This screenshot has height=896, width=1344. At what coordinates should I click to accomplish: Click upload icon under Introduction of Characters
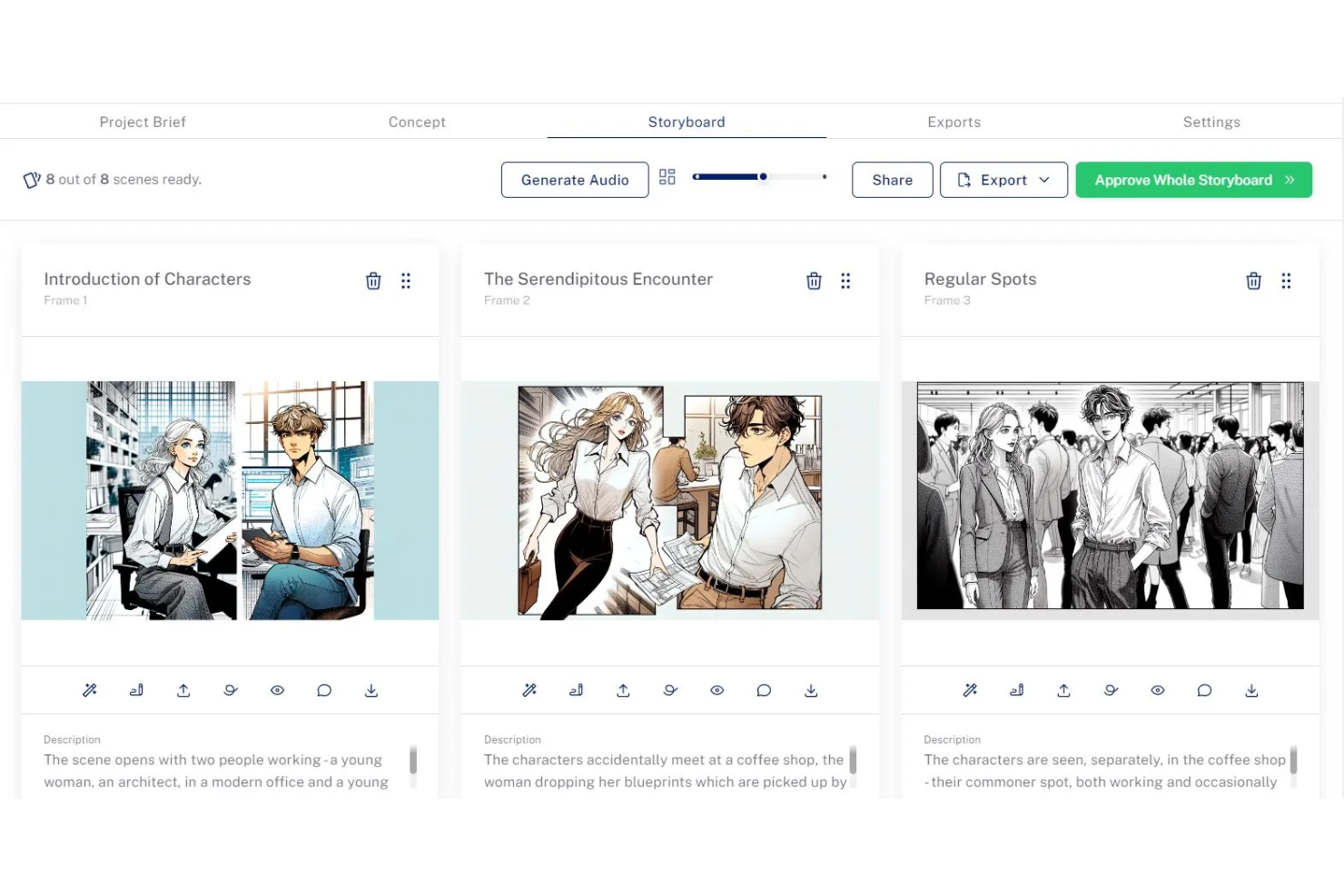pyautogui.click(x=183, y=691)
